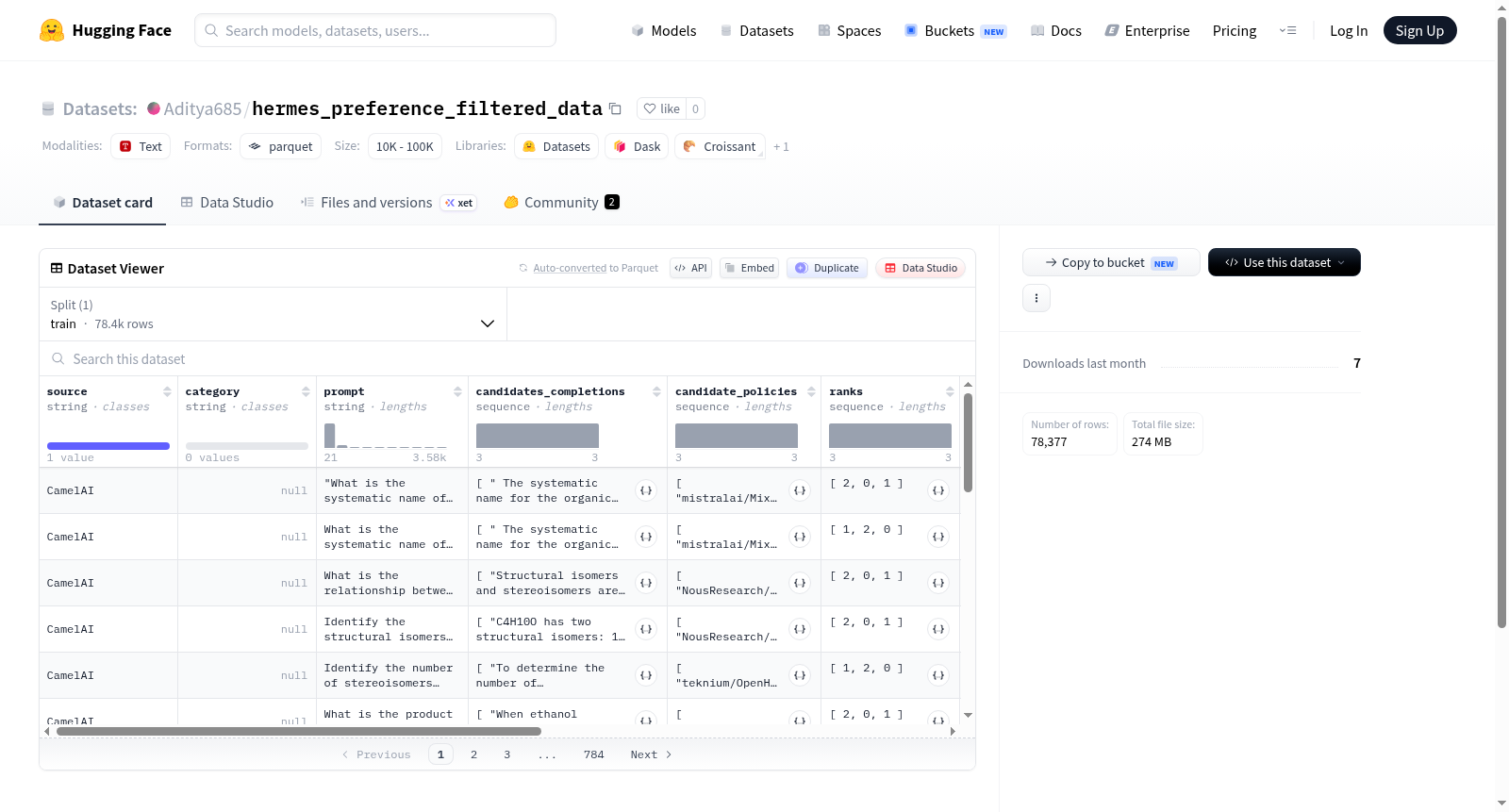Click the Embed button
The width and height of the screenshot is (1509, 812).
click(749, 268)
